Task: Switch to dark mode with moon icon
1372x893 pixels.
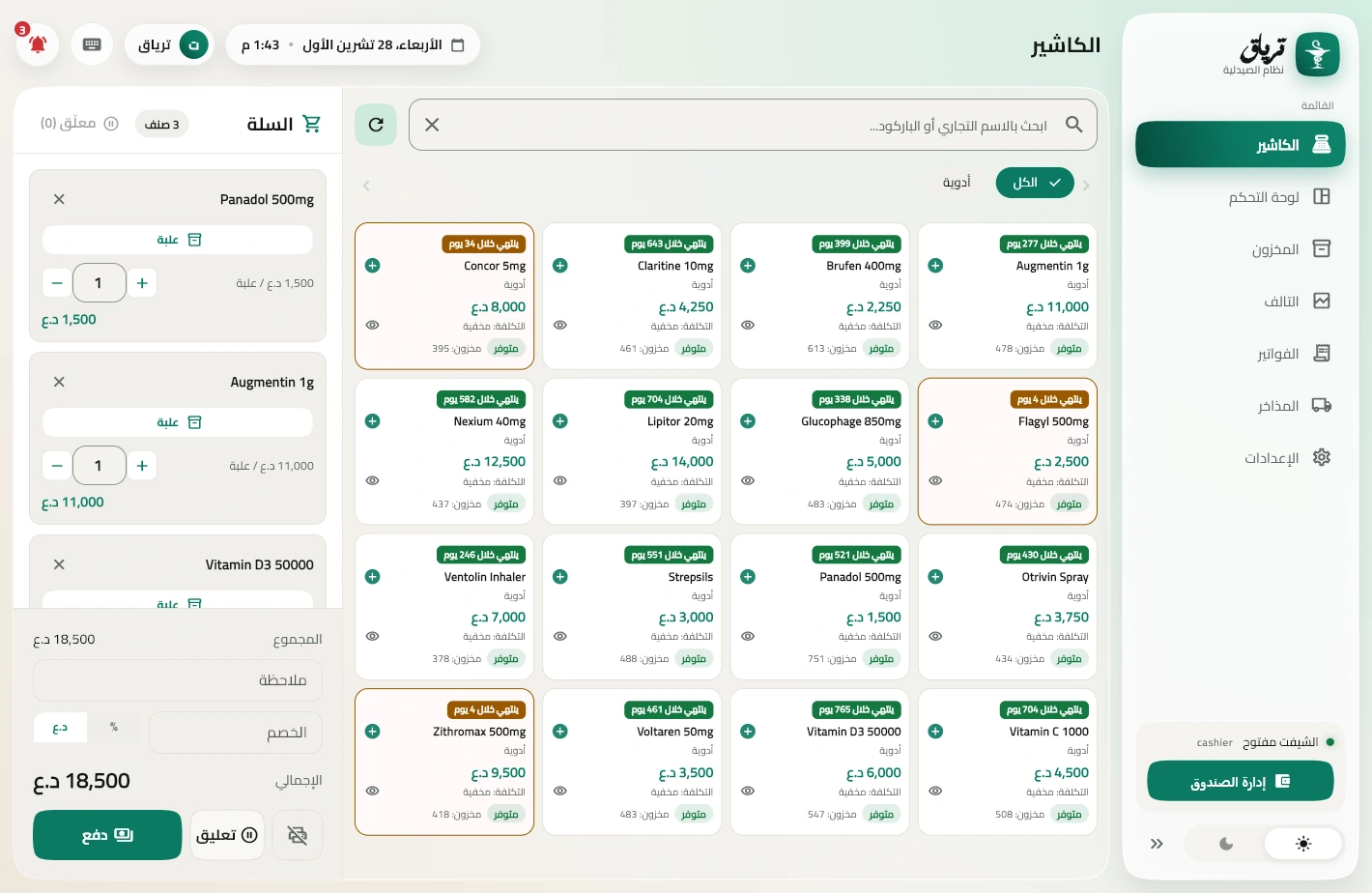Action: [x=1226, y=844]
